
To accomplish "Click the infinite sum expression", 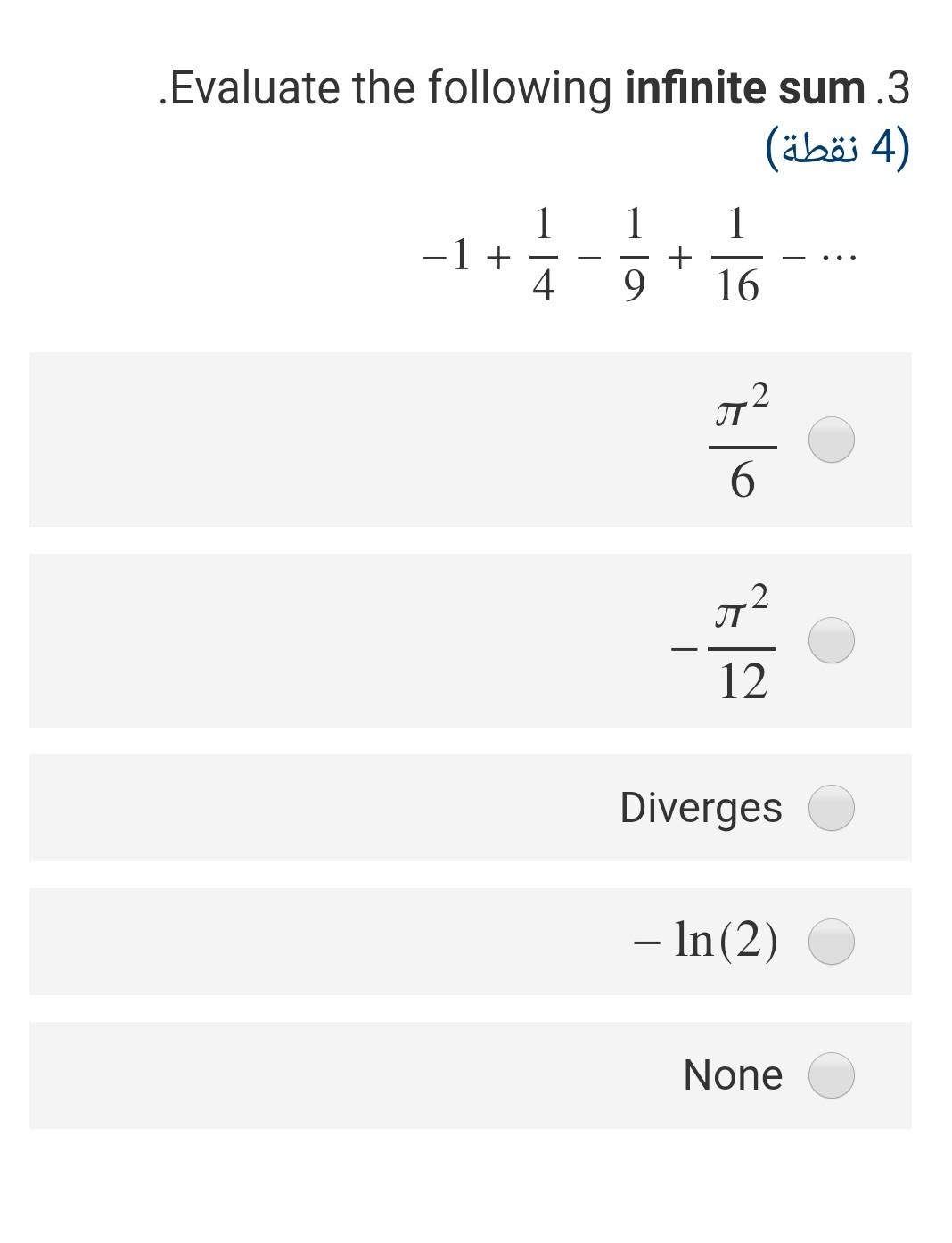I will [x=637, y=254].
